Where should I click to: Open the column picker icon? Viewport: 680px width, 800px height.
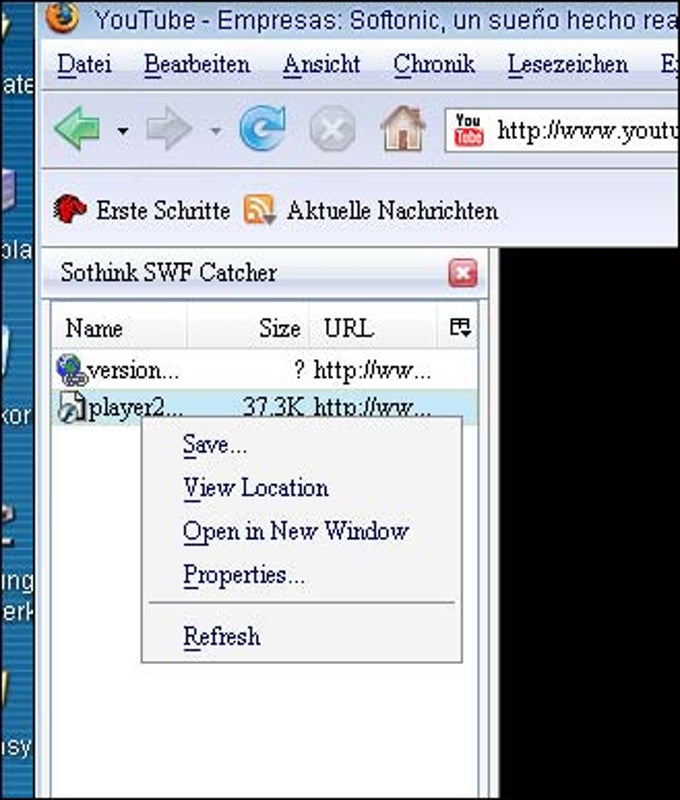[459, 327]
